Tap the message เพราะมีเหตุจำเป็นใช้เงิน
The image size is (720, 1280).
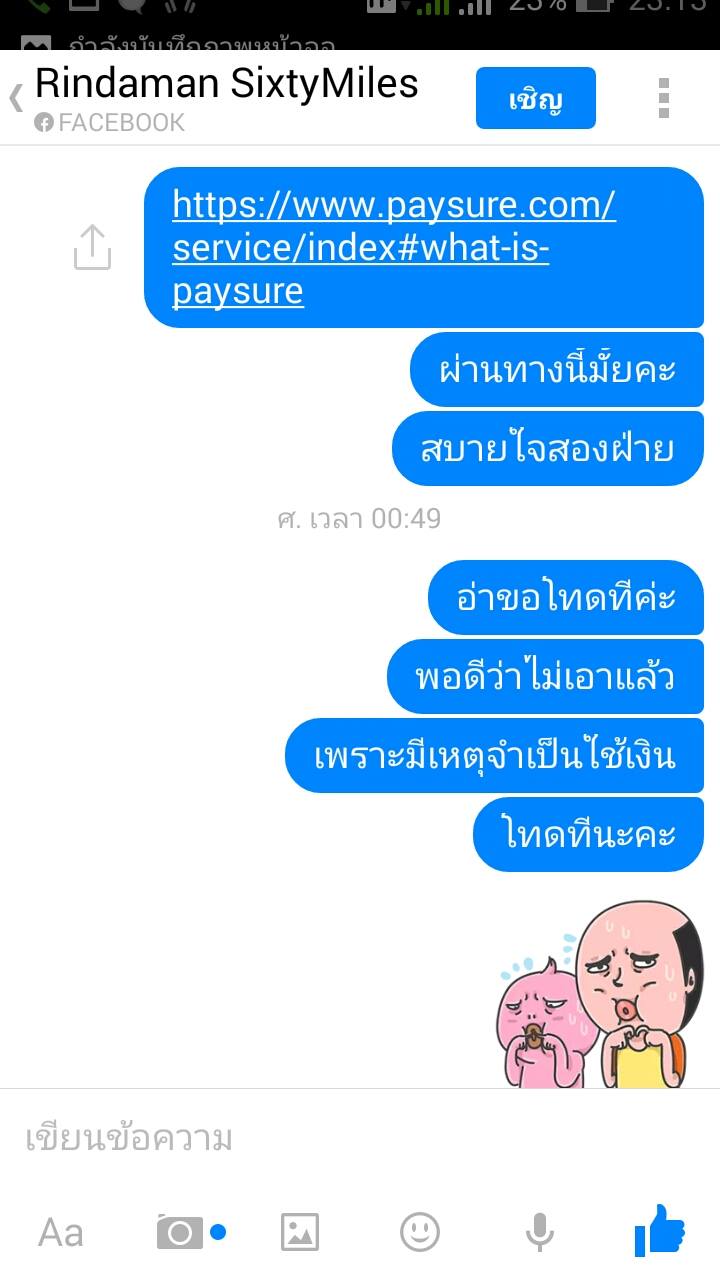tap(495, 755)
